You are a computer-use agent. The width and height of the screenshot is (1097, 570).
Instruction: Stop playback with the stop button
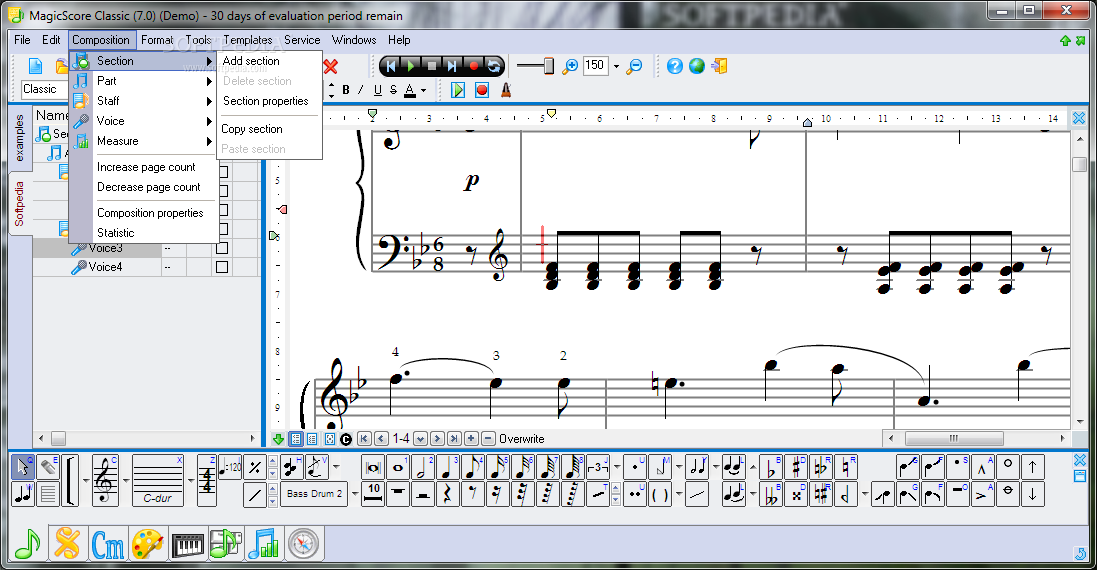click(x=432, y=66)
